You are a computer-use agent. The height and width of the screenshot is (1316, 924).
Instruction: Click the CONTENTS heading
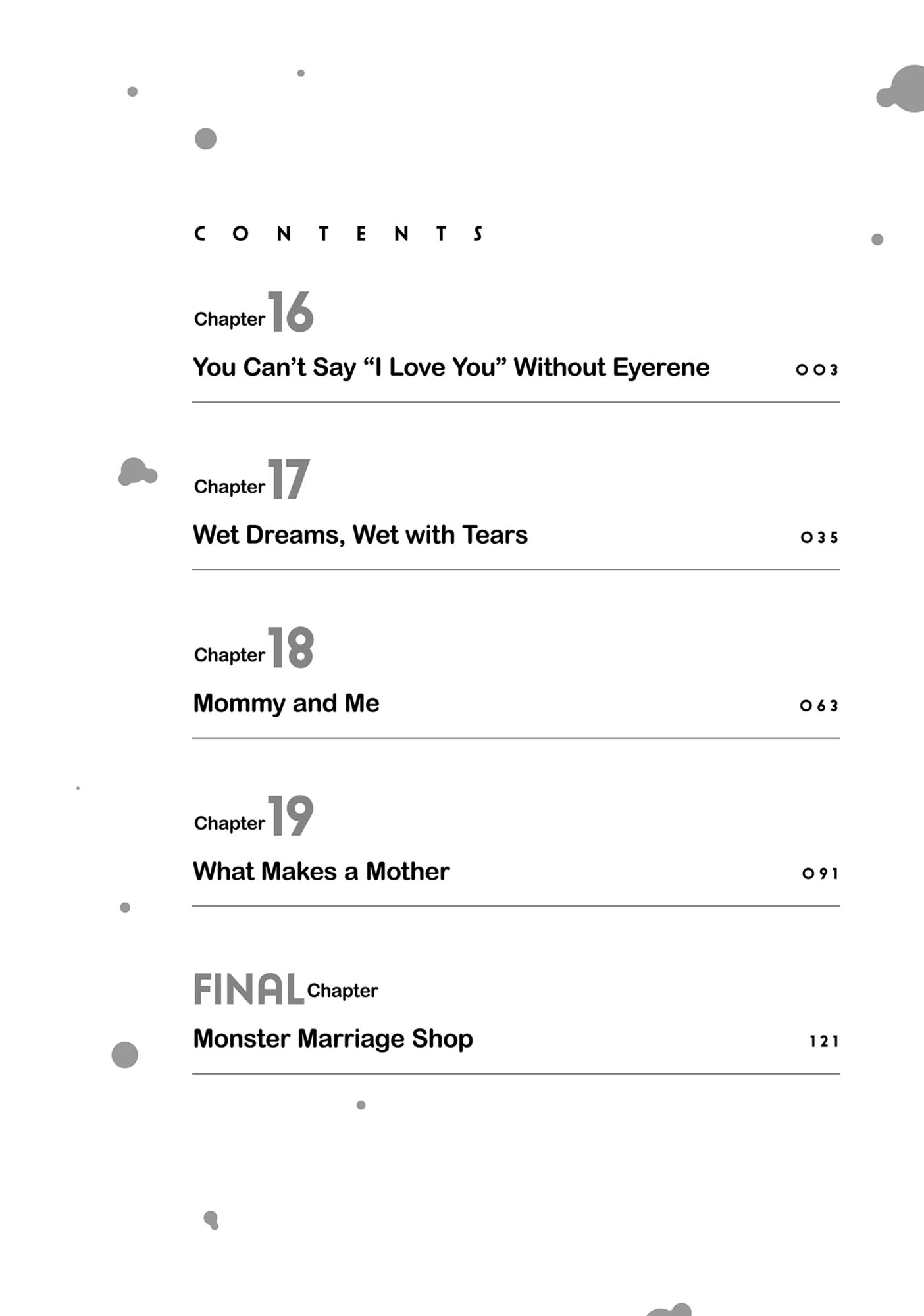click(x=339, y=234)
